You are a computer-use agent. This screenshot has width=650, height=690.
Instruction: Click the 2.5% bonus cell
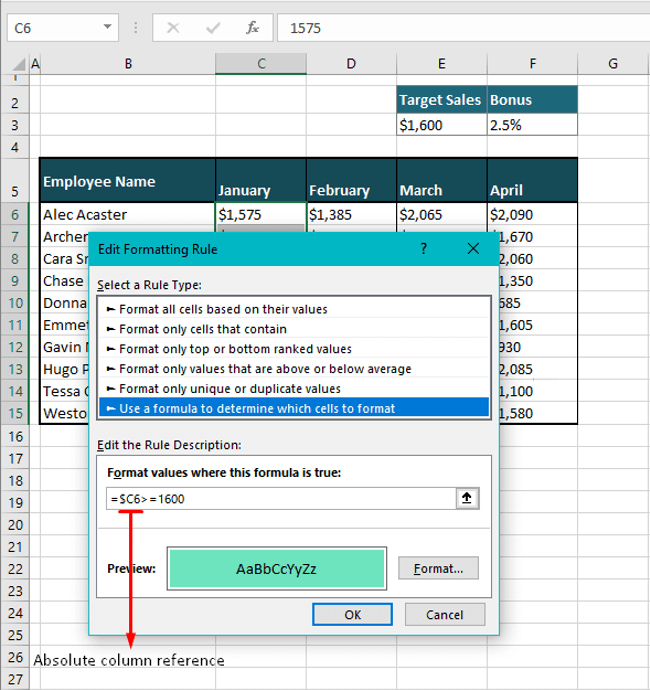[532, 125]
